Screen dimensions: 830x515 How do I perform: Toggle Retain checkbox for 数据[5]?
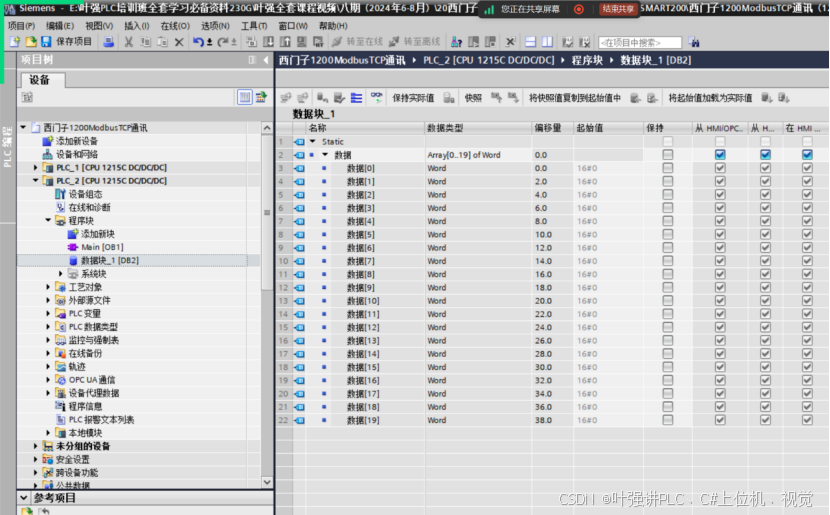[667, 234]
